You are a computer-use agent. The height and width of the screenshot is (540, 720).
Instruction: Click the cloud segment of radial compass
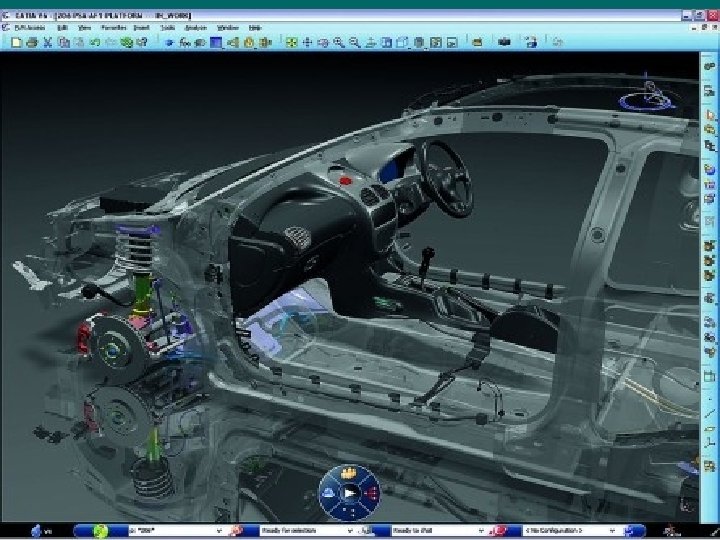328,494
